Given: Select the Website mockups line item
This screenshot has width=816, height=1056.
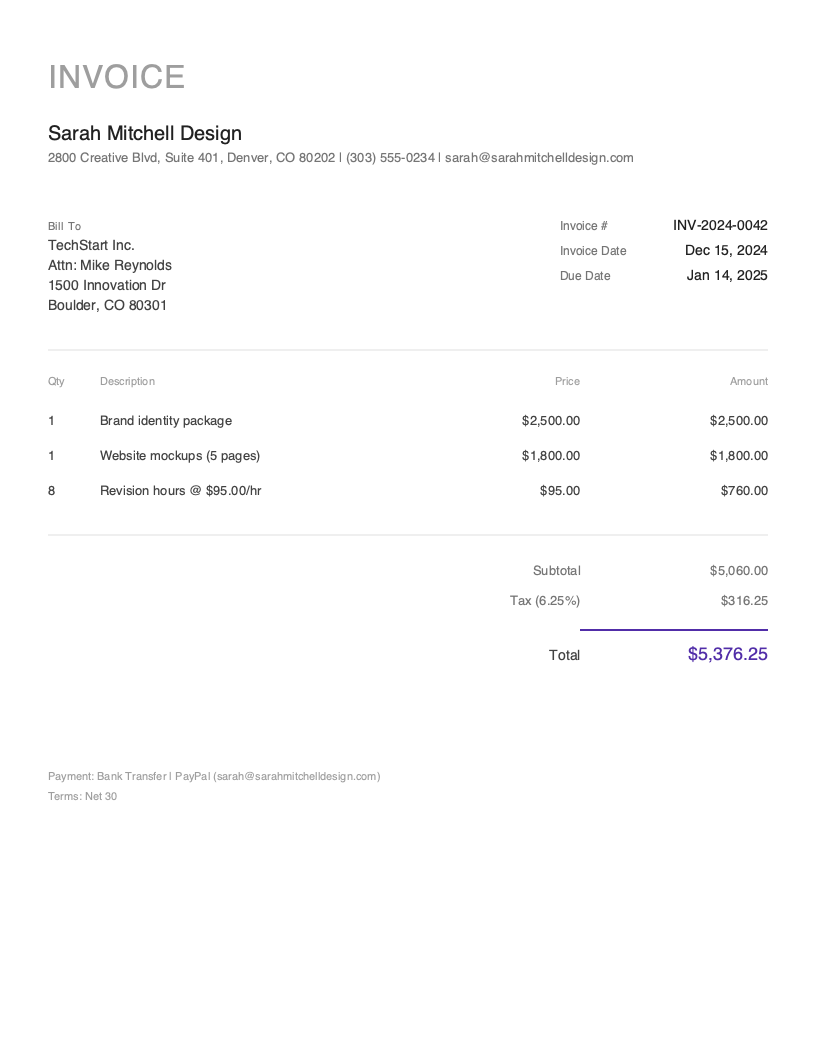Looking at the screenshot, I should point(179,455).
